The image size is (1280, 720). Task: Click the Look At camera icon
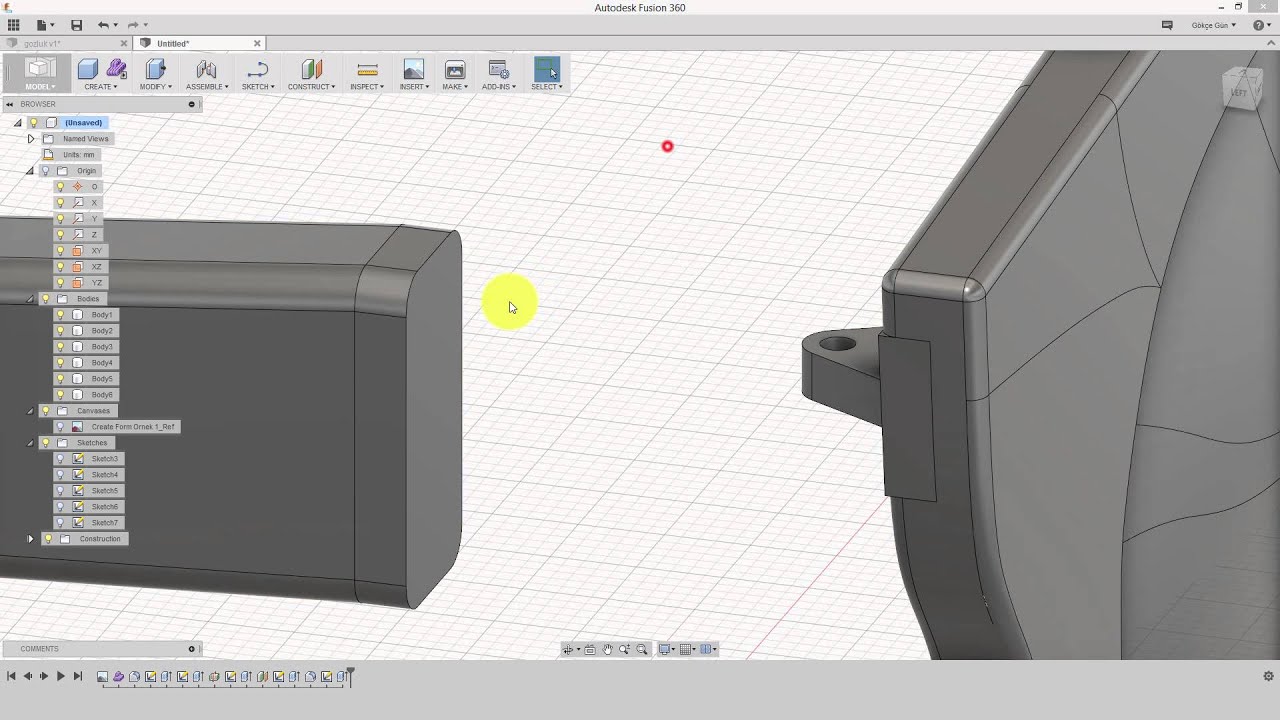pyautogui.click(x=590, y=649)
